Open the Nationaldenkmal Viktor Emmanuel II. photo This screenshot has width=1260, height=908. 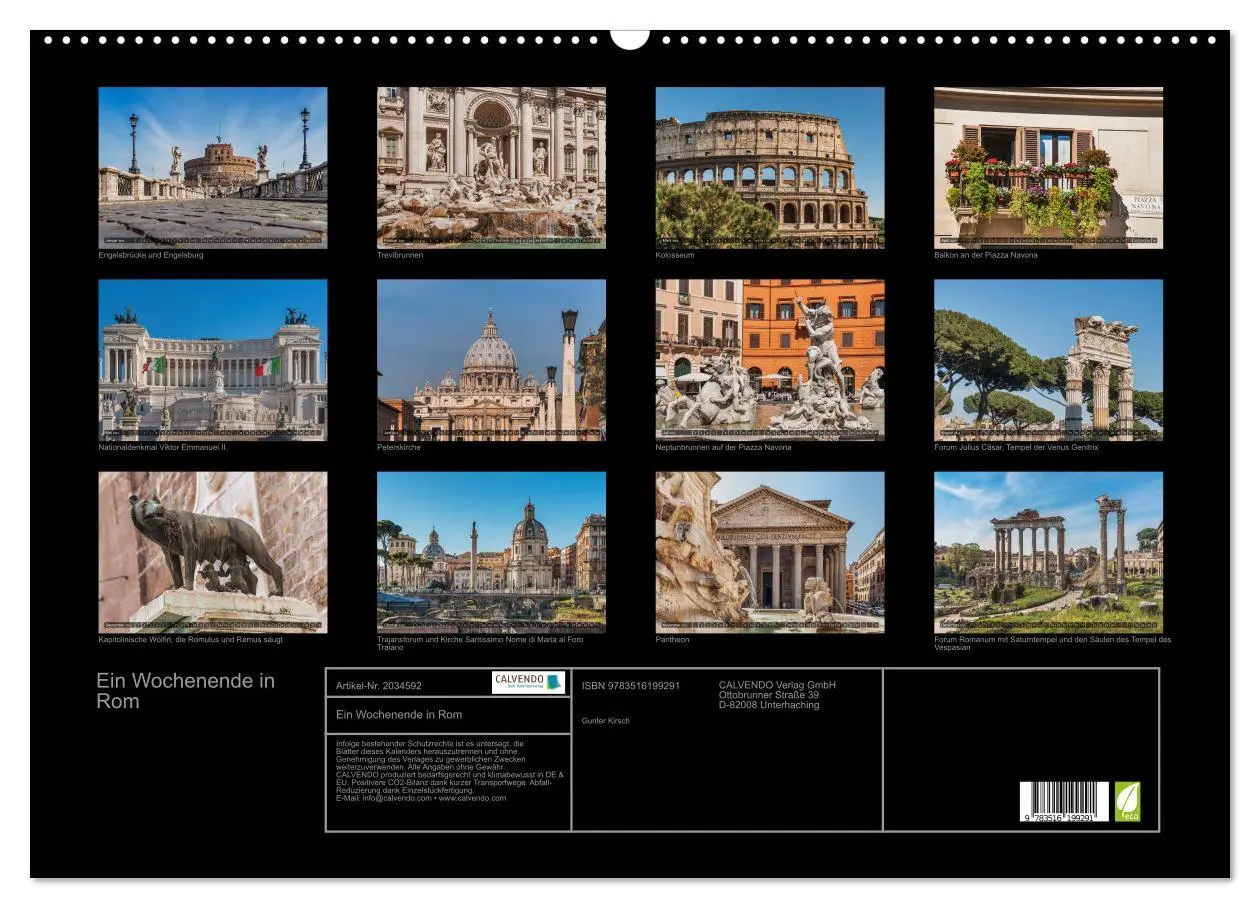click(212, 360)
